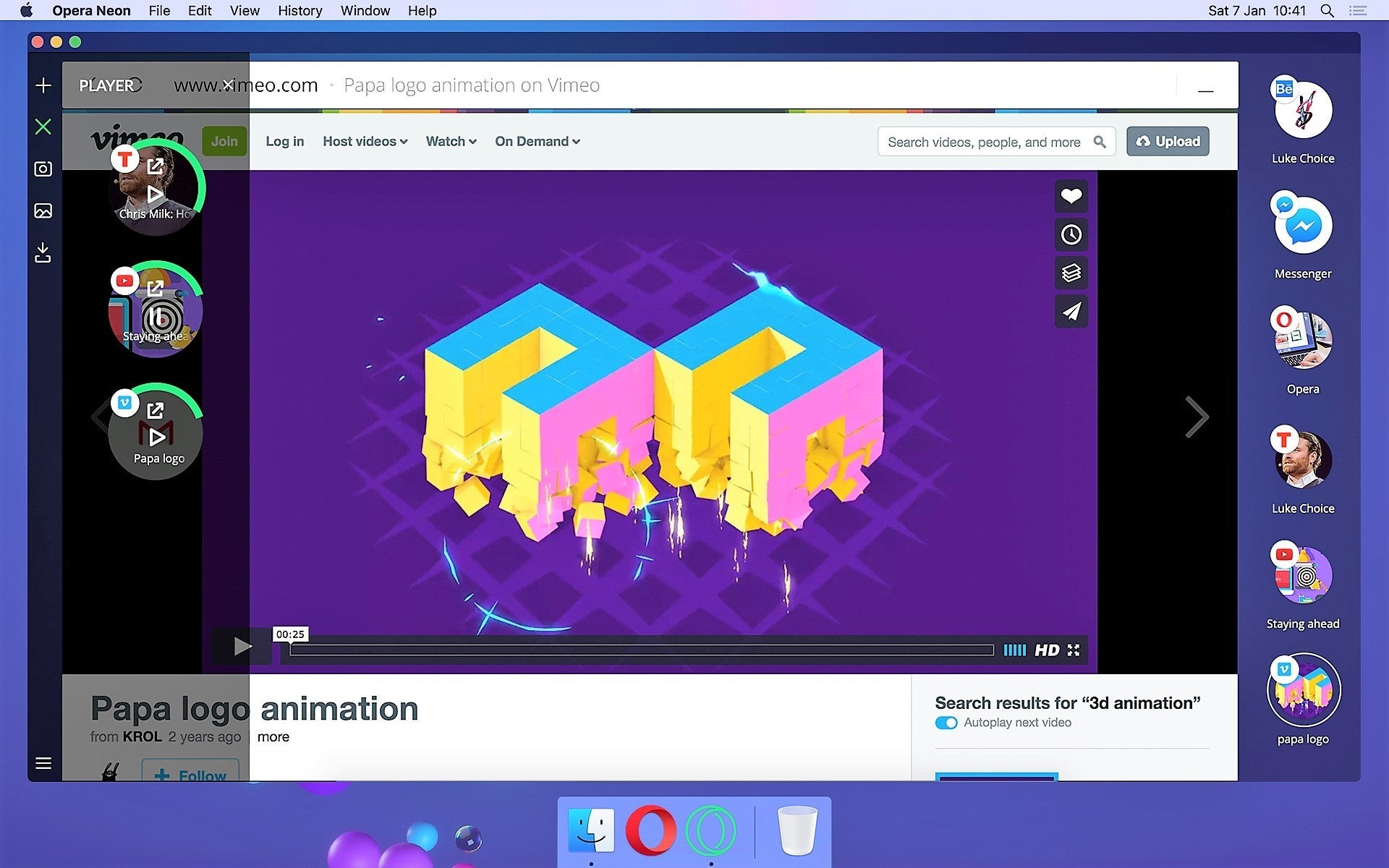Click the Opera Neon camera capture icon
Viewport: 1389px width, 868px height.
point(44,168)
